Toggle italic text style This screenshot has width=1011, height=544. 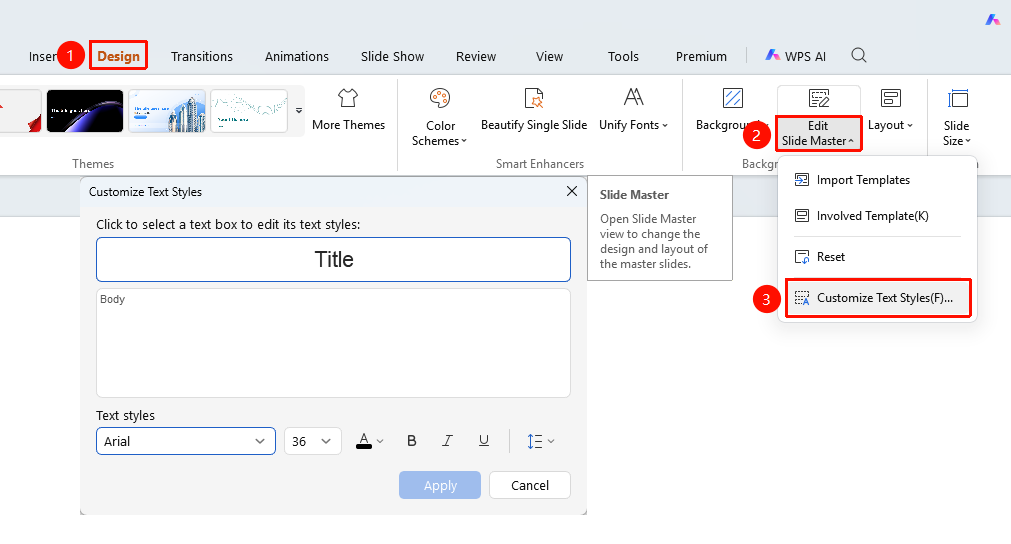pyautogui.click(x=447, y=441)
